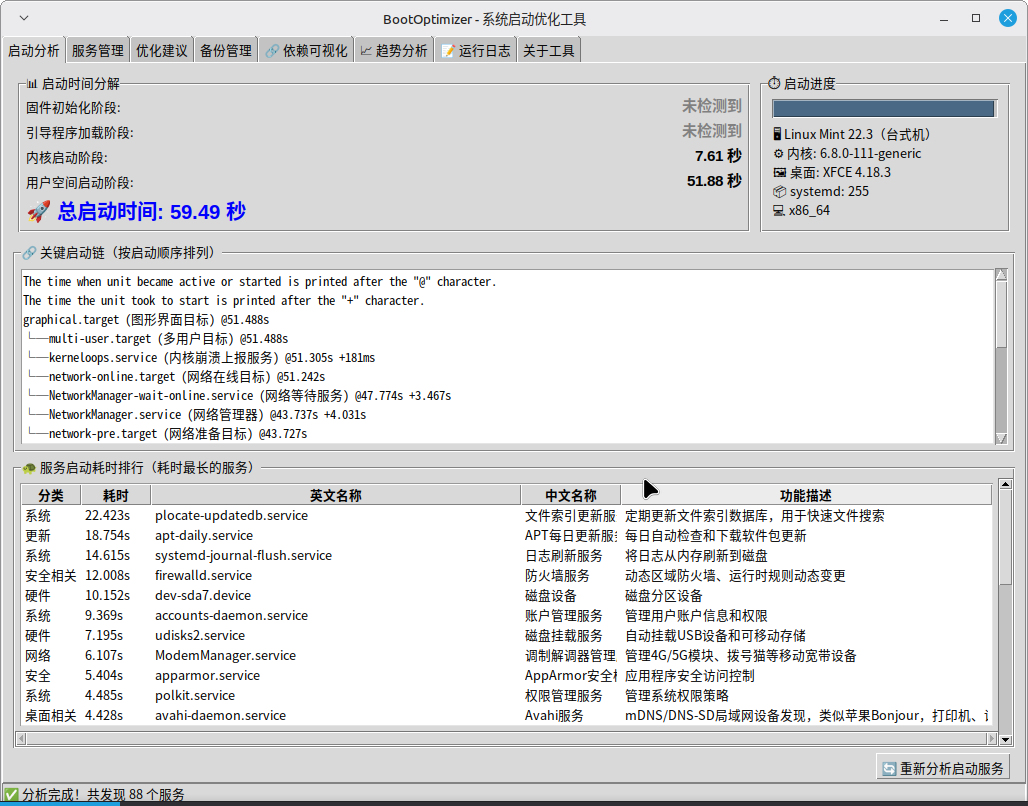Select the dev-sda7.device row

tap(506, 595)
